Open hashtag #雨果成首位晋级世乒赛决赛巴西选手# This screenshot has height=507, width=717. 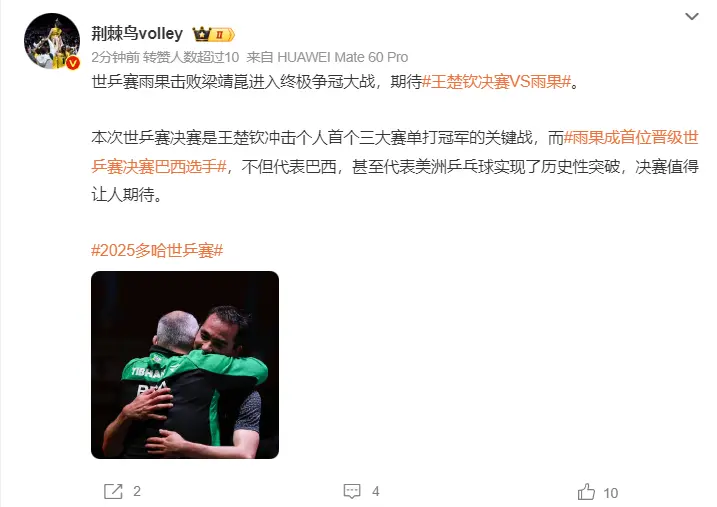click(395, 152)
